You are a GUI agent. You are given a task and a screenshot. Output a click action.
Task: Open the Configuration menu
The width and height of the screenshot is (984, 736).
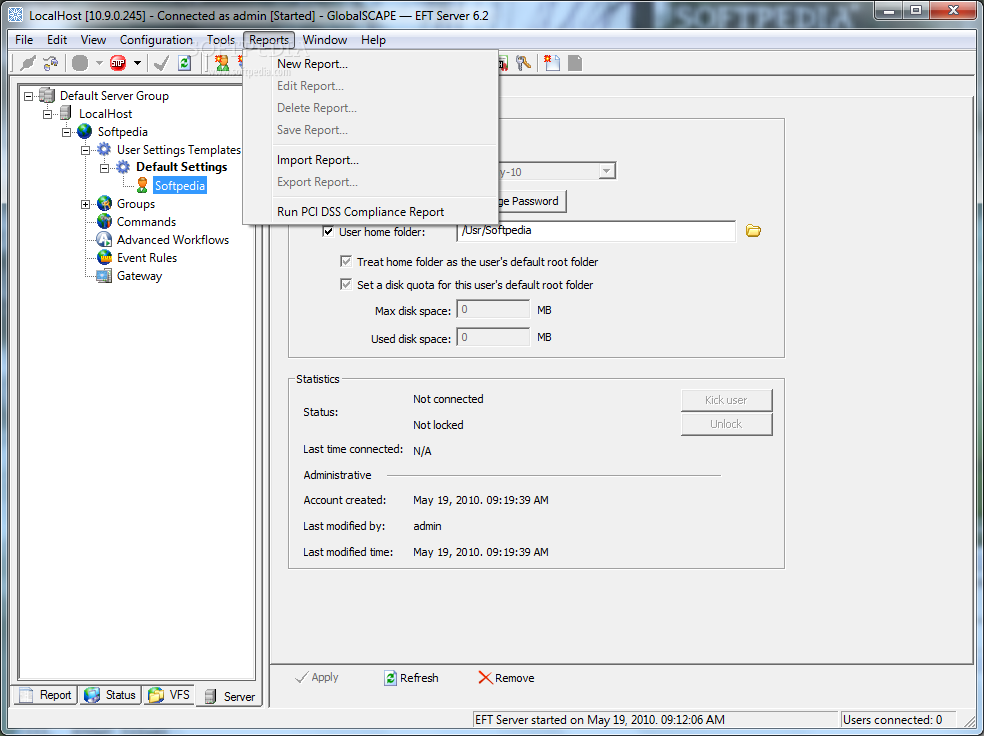click(x=156, y=40)
